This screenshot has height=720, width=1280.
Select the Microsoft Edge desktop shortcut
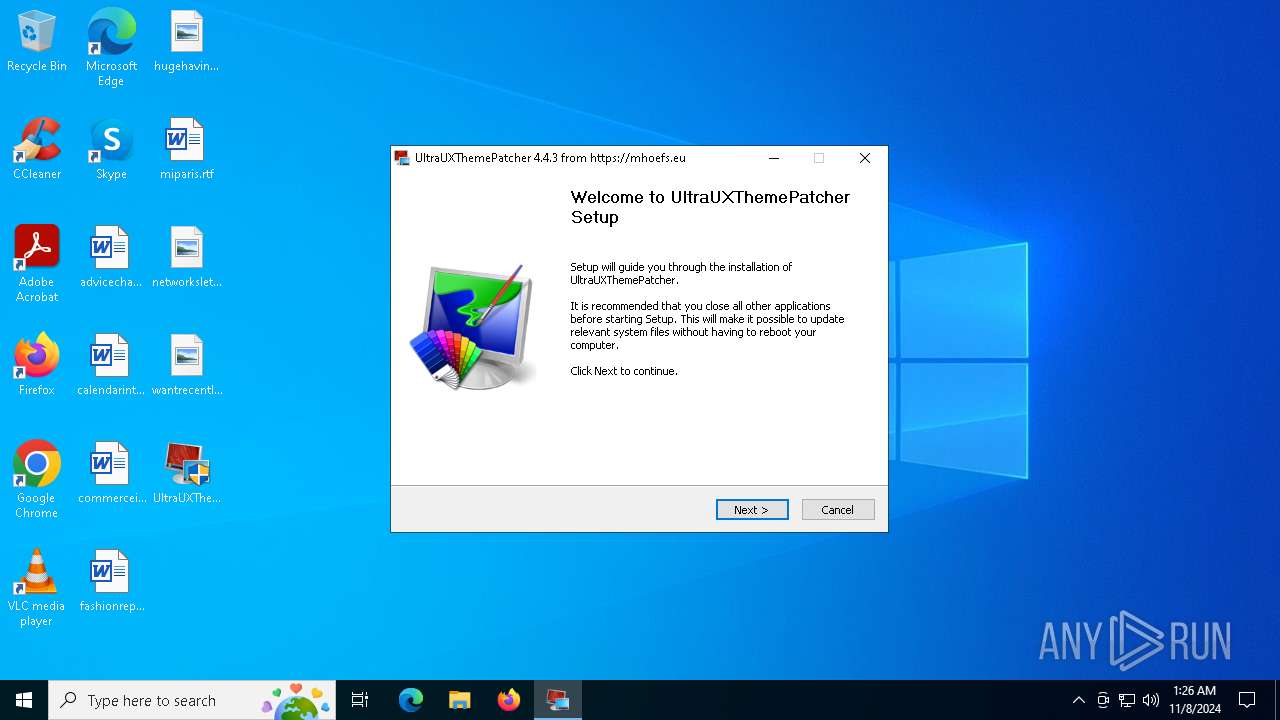tap(111, 48)
